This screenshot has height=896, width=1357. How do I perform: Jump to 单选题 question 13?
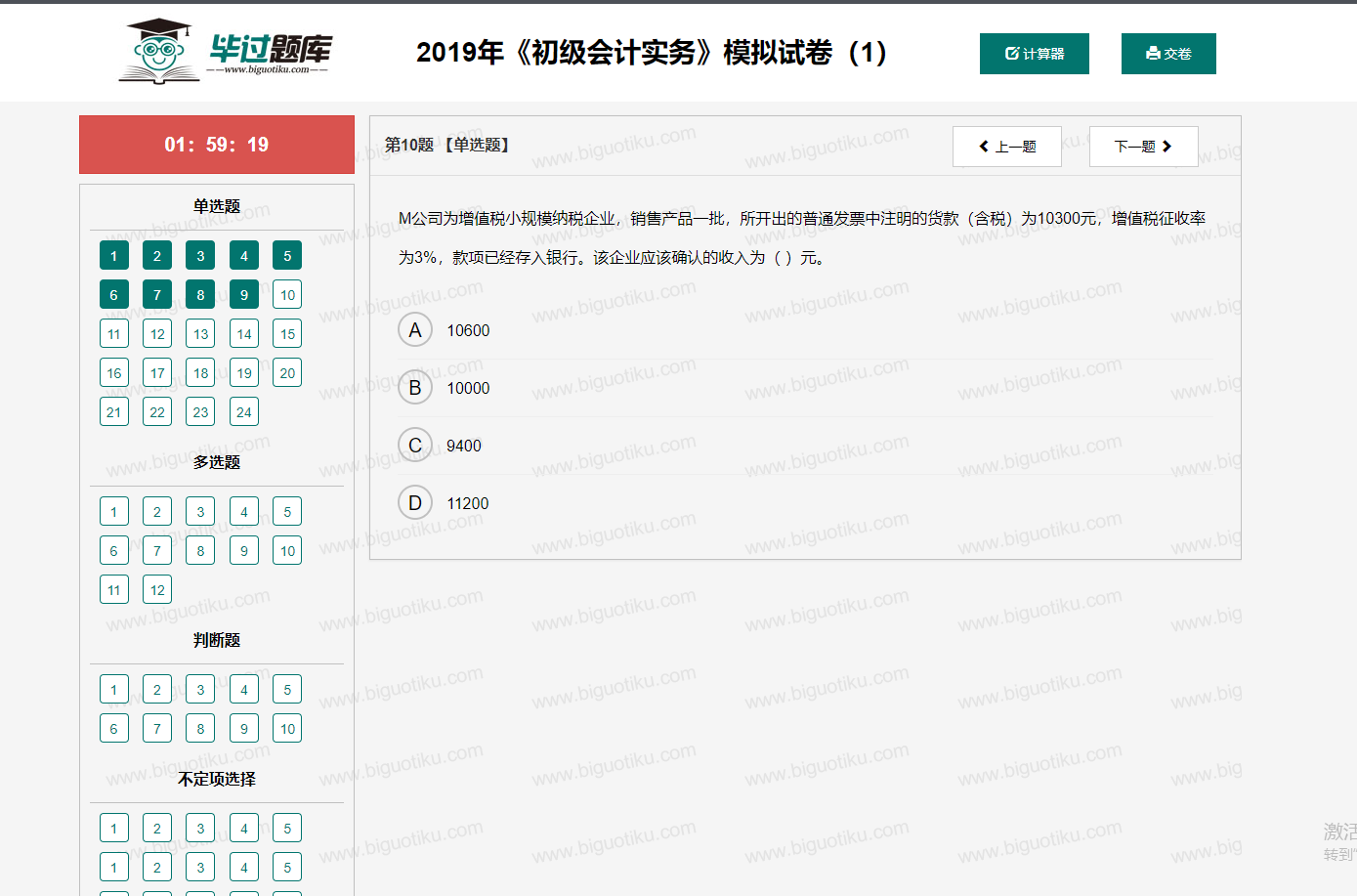point(200,334)
